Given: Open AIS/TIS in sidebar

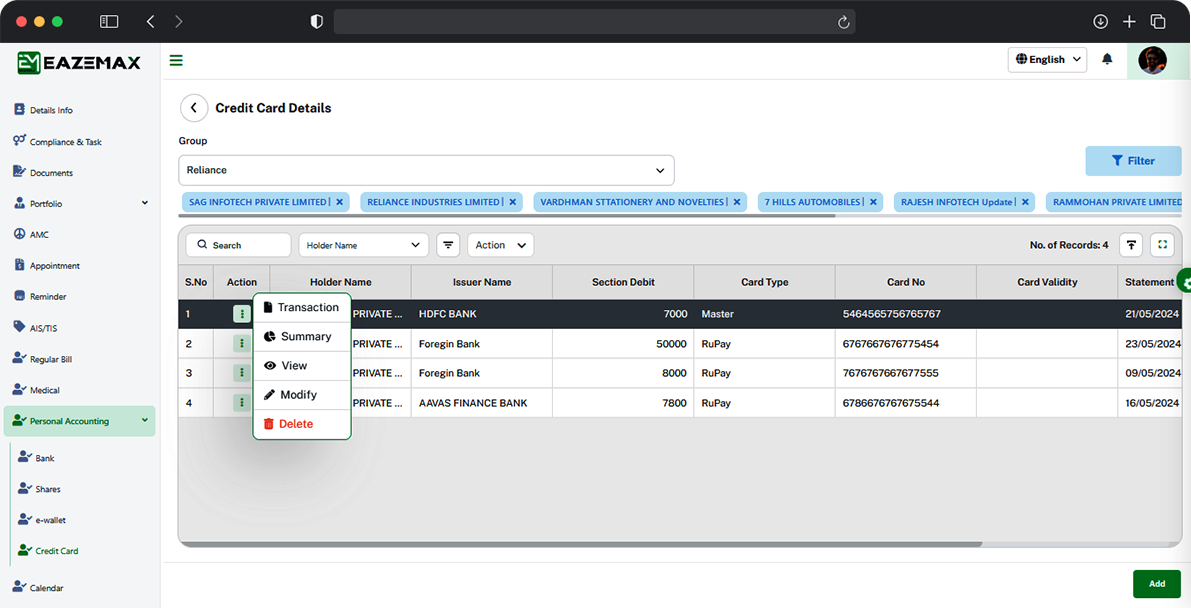Looking at the screenshot, I should [x=36, y=328].
